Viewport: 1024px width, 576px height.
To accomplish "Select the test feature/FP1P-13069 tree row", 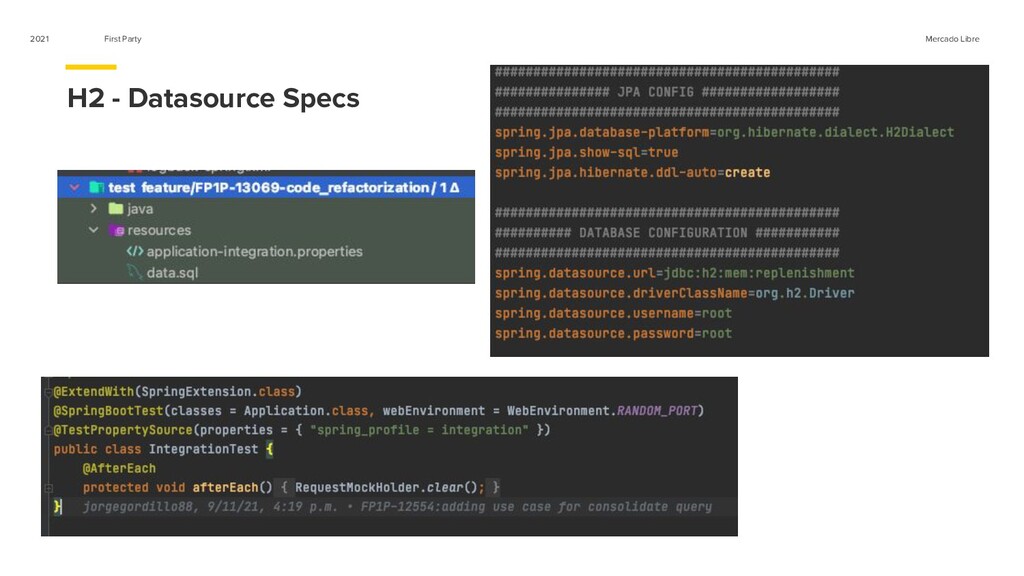I will [x=266, y=187].
